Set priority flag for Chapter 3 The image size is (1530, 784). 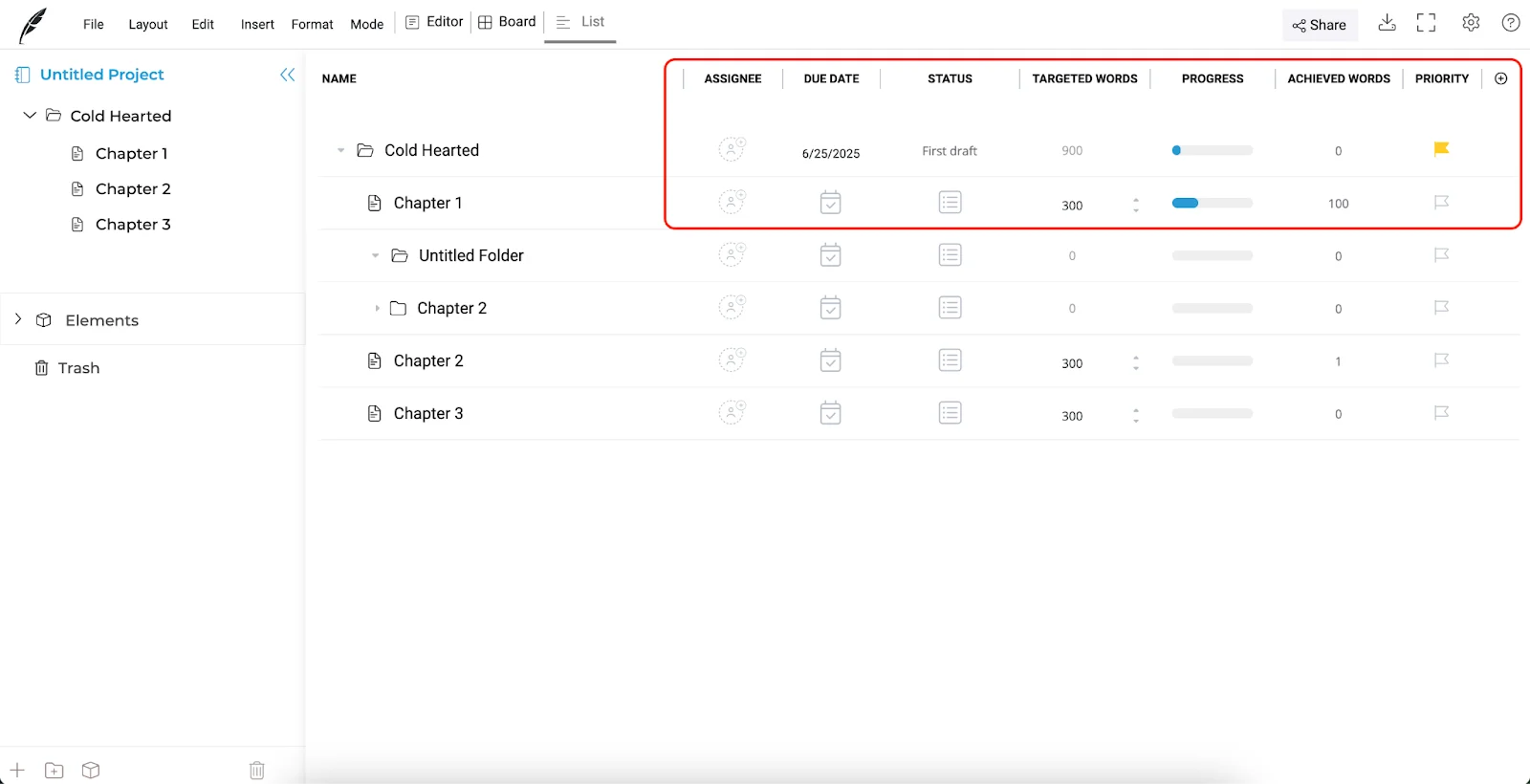1442,413
